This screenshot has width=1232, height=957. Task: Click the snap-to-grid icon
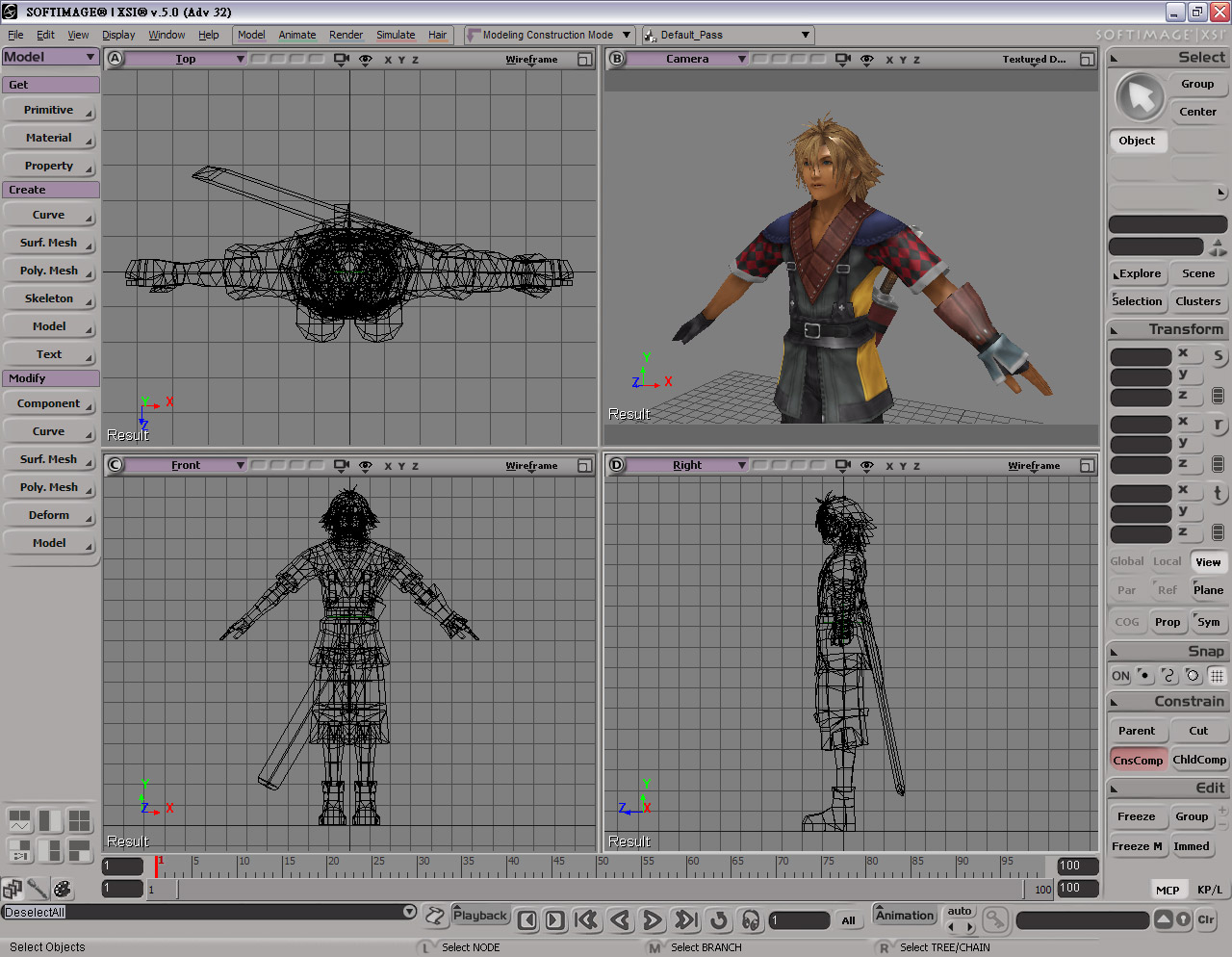tap(1218, 676)
